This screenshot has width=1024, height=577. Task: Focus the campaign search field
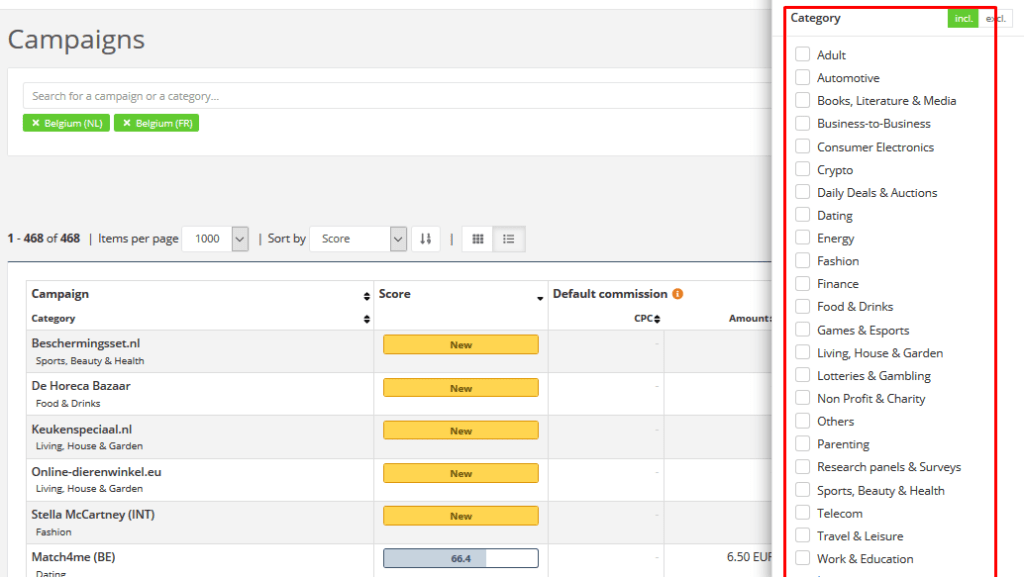tap(397, 96)
